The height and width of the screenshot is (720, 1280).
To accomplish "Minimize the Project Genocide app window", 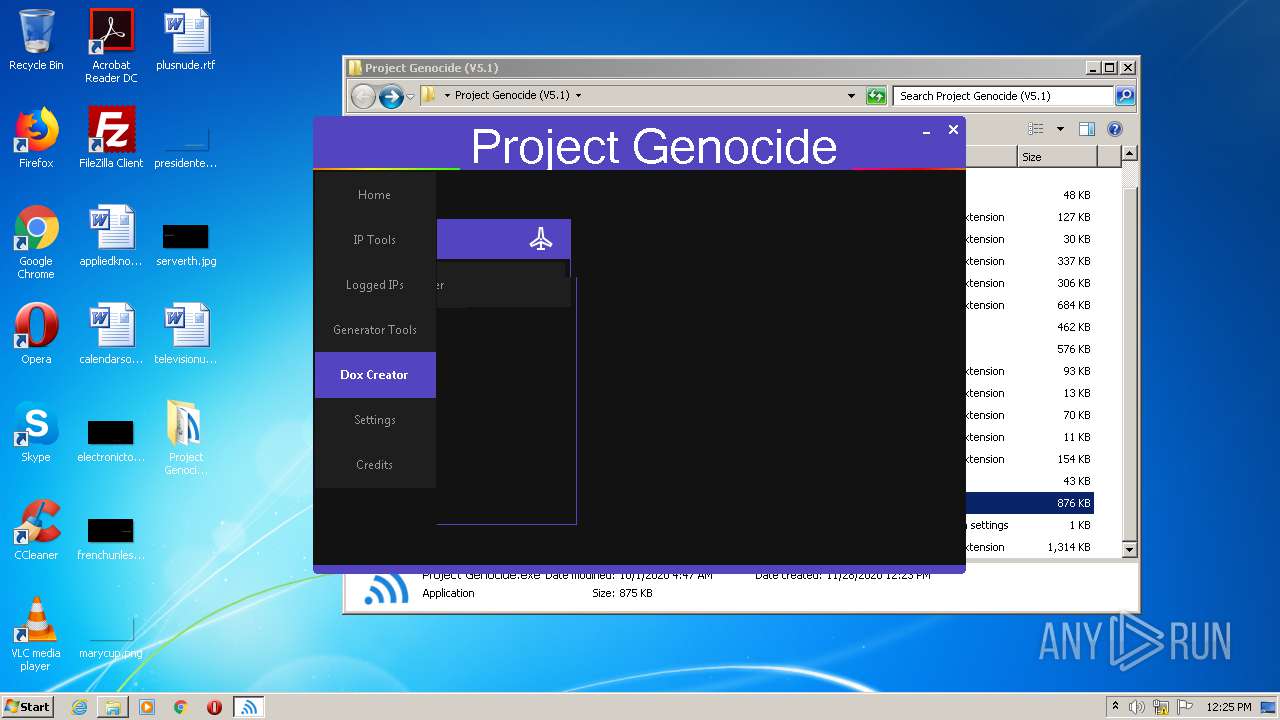I will (x=927, y=131).
